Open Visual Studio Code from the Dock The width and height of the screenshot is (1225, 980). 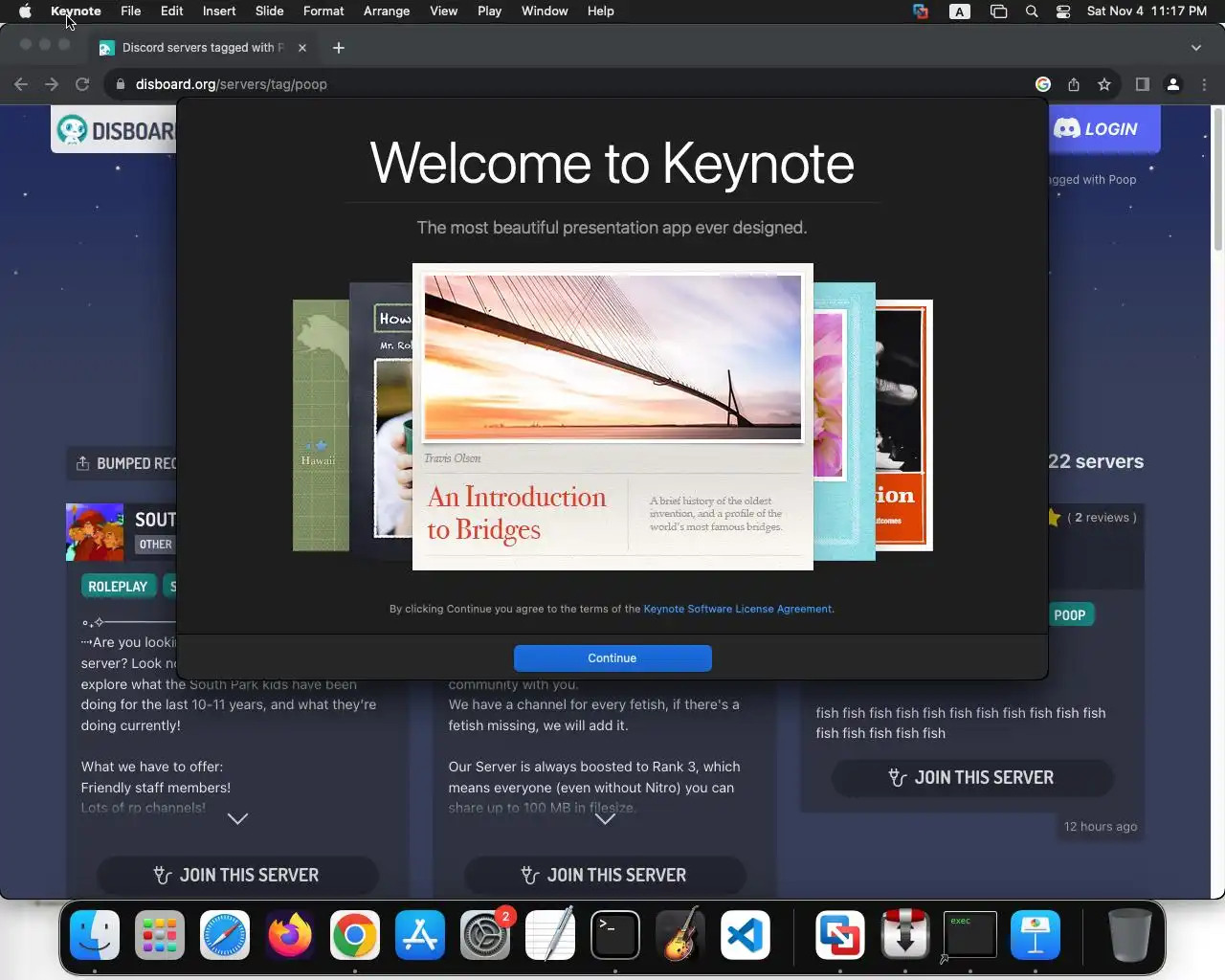[746, 935]
